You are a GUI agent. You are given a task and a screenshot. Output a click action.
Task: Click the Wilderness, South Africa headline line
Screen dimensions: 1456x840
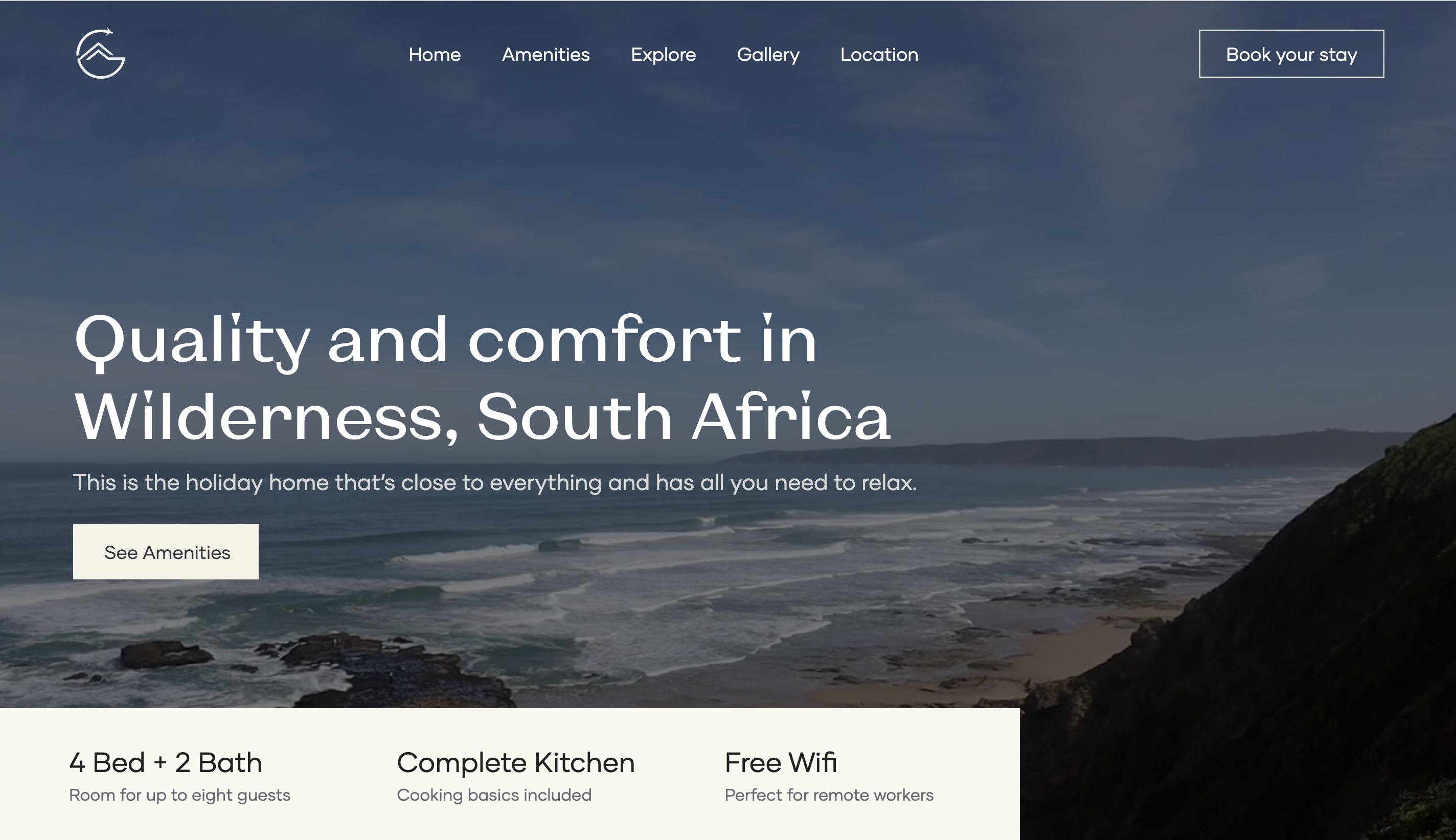(x=483, y=416)
